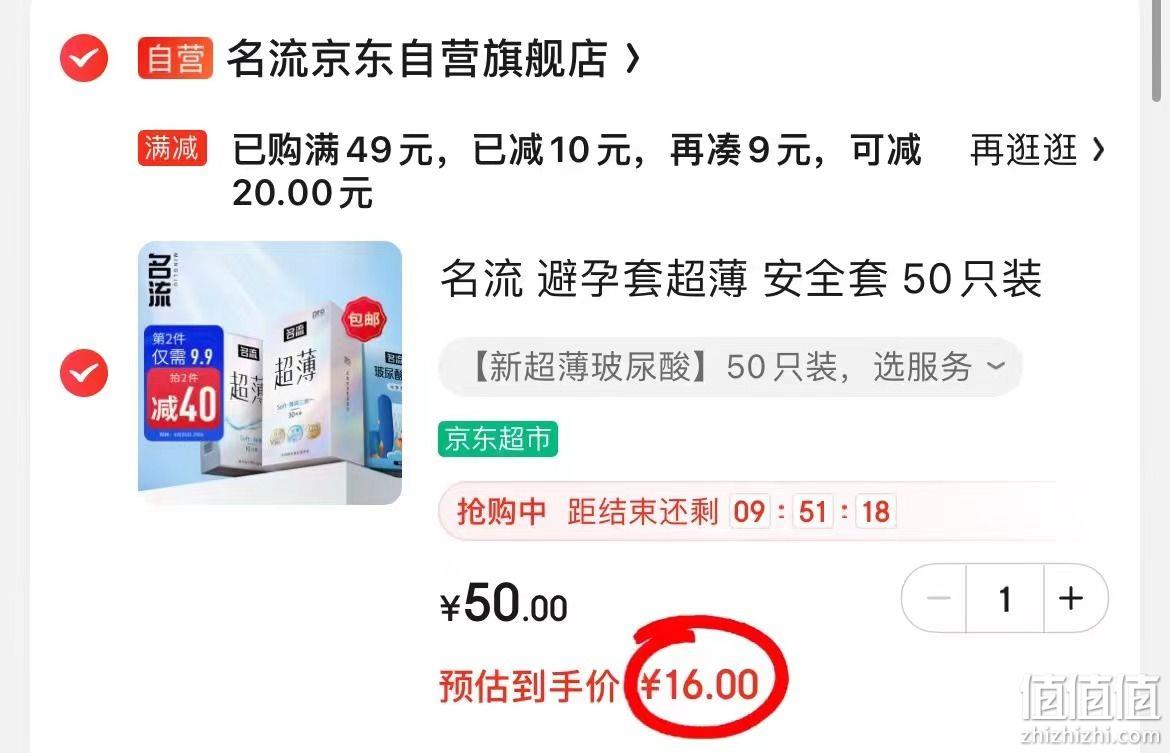Viewport: 1170px width, 753px height.
Task: Click the quantity field showing 1
Action: [1005, 598]
